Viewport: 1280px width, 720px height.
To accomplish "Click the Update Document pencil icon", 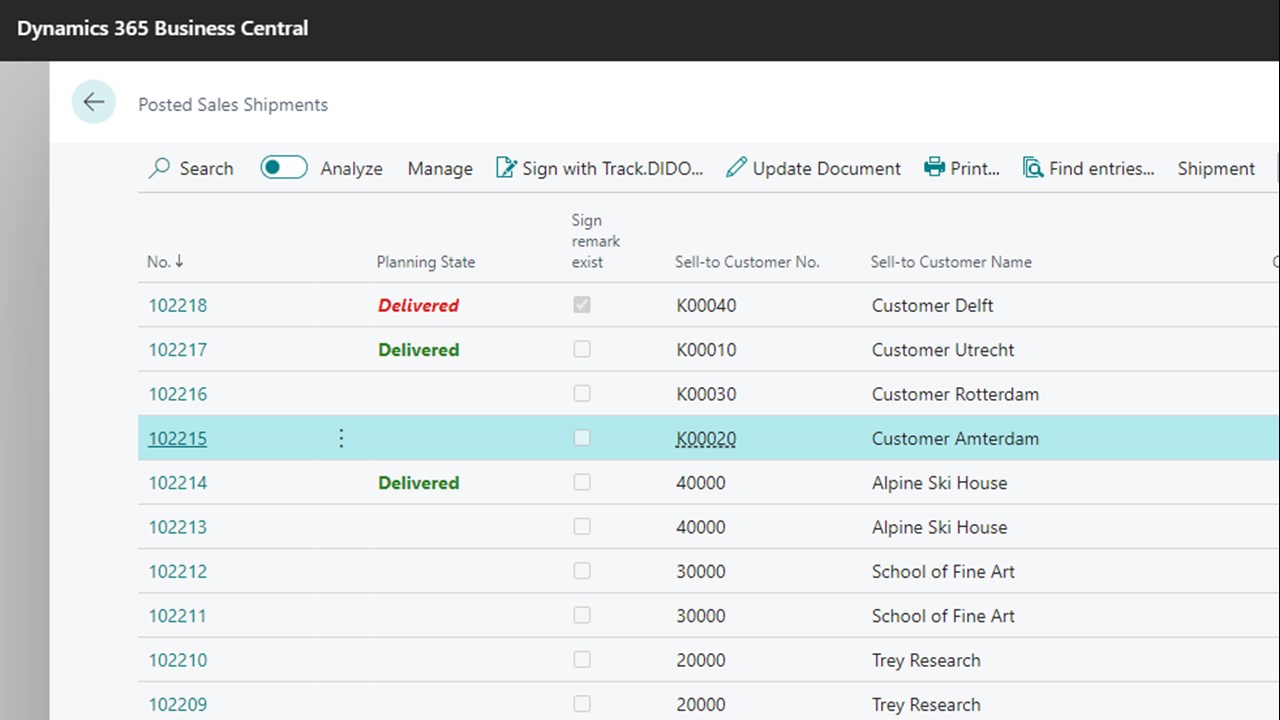I will click(736, 168).
